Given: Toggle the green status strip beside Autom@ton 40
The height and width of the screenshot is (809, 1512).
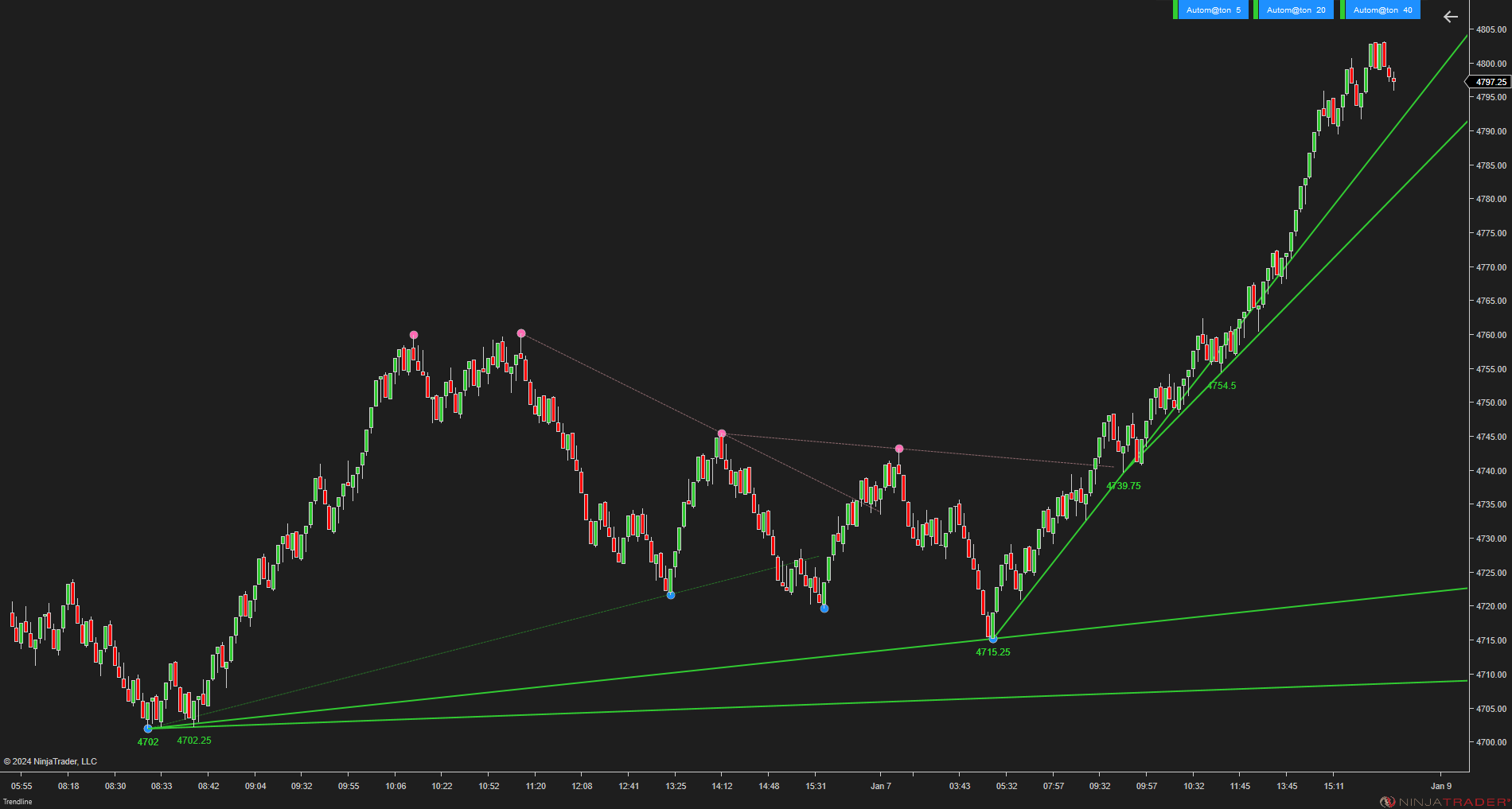Looking at the screenshot, I should [1341, 10].
